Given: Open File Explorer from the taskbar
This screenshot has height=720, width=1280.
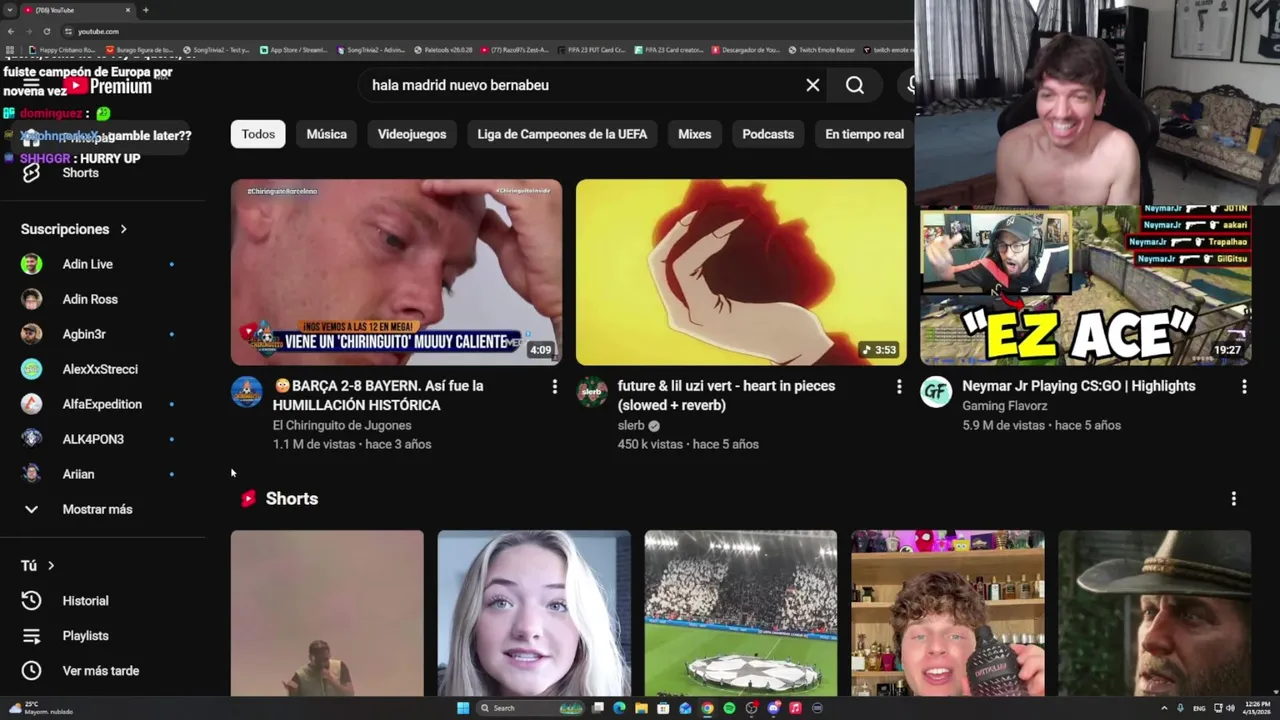Looking at the screenshot, I should [641, 708].
